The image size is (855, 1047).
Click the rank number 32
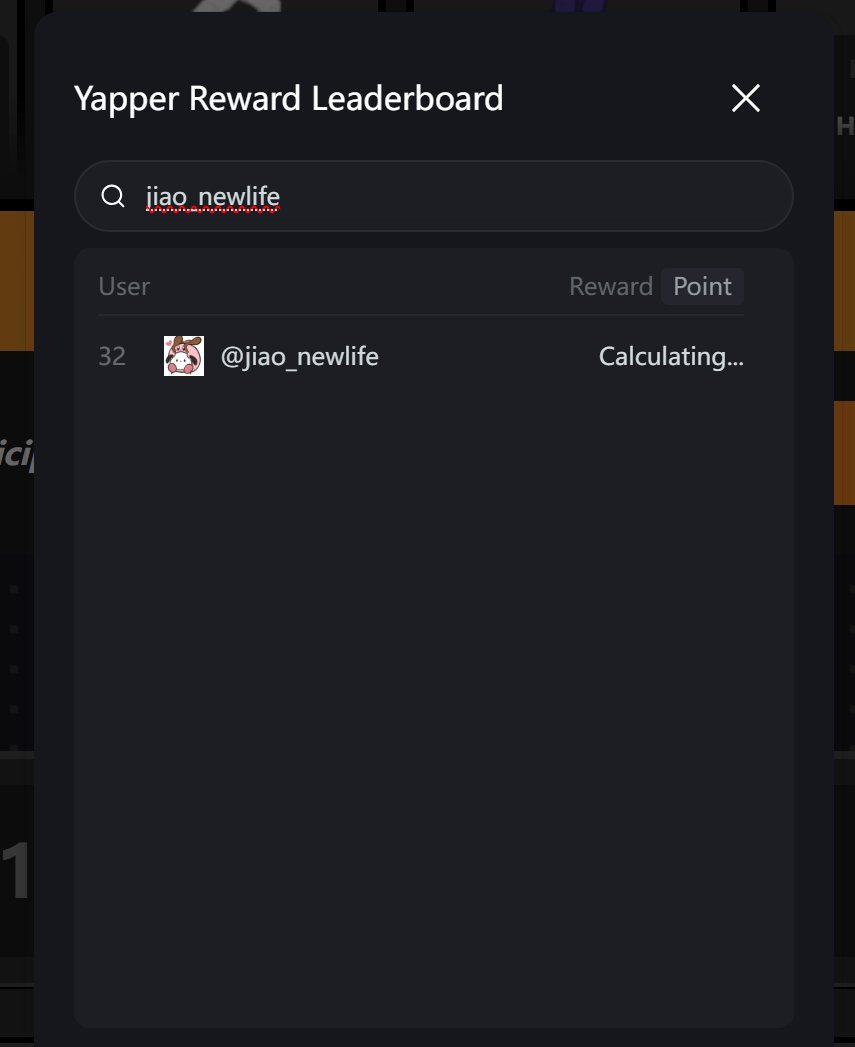(x=112, y=357)
